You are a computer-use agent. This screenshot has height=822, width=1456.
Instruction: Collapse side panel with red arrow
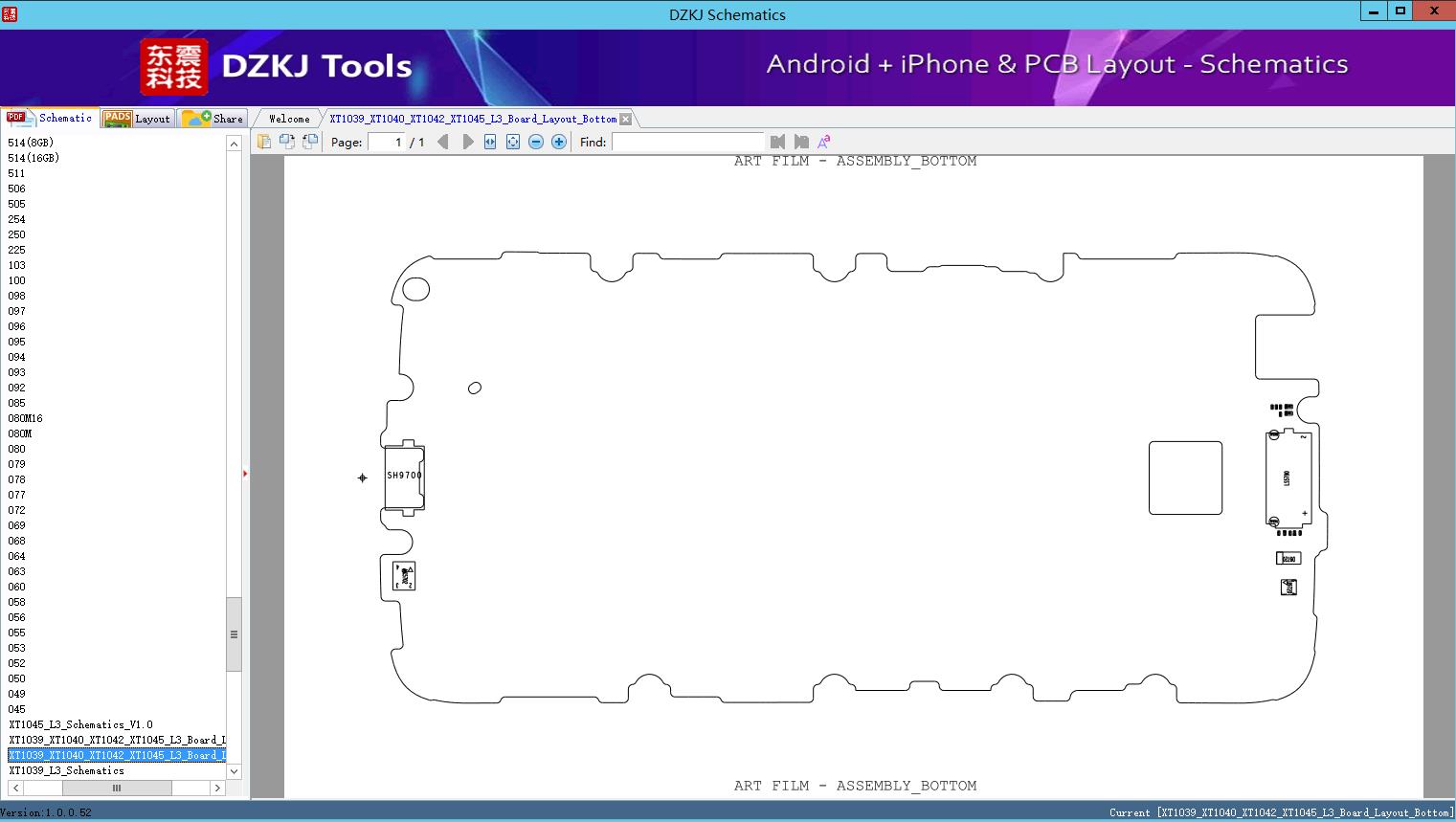[245, 474]
